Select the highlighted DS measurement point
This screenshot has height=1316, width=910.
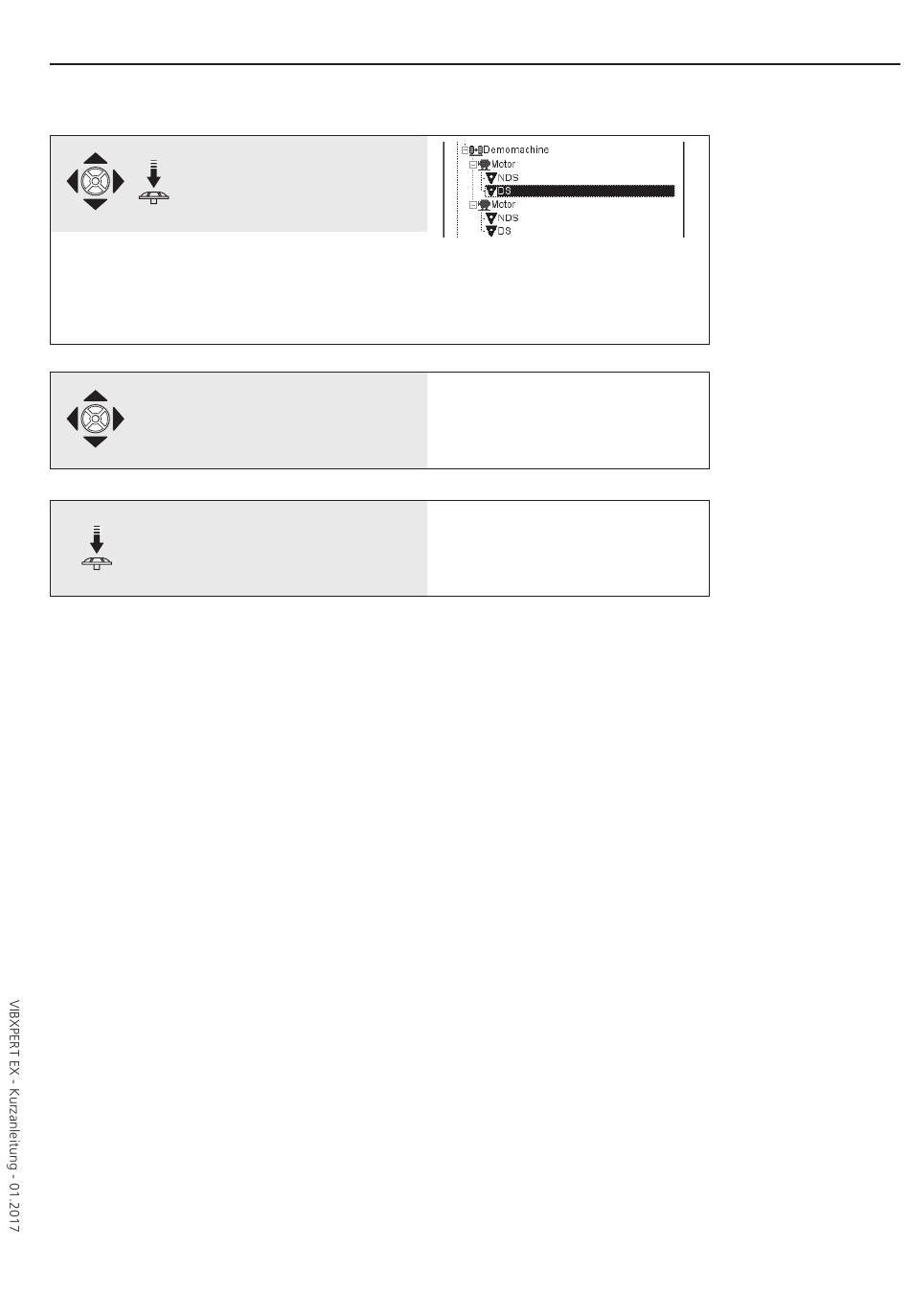tap(580, 191)
